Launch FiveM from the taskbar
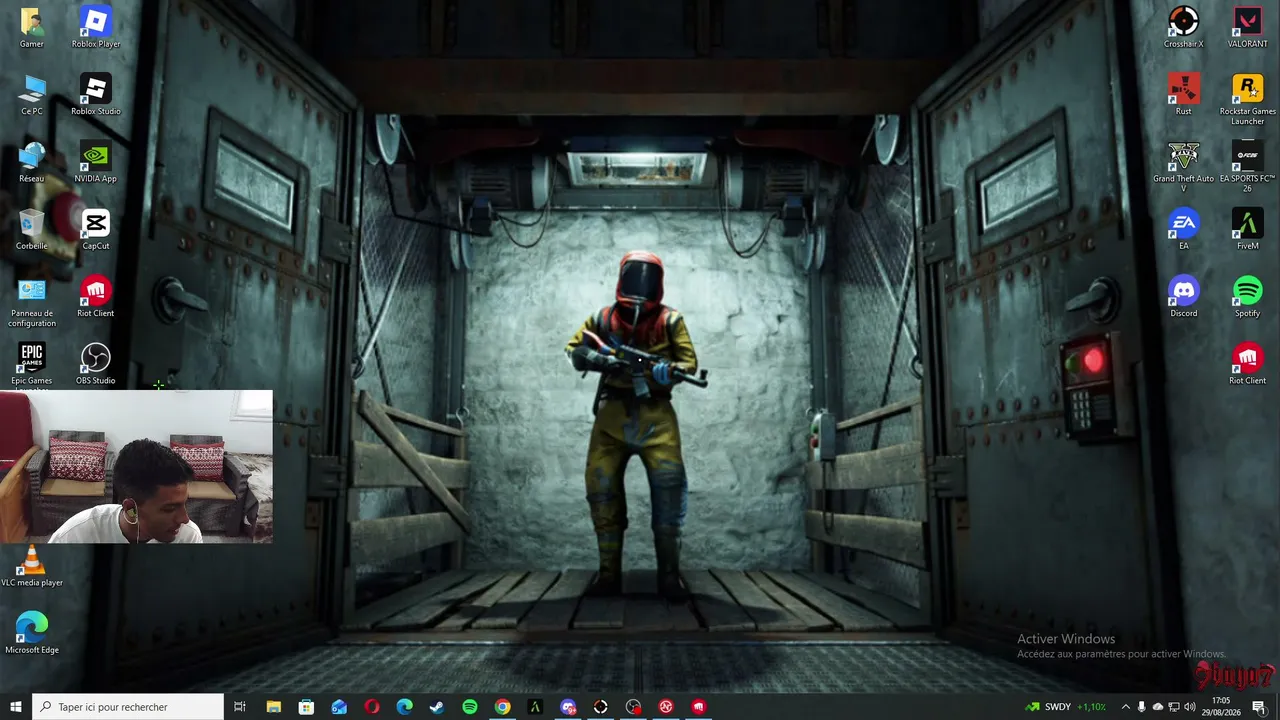1280x720 pixels. 535,707
